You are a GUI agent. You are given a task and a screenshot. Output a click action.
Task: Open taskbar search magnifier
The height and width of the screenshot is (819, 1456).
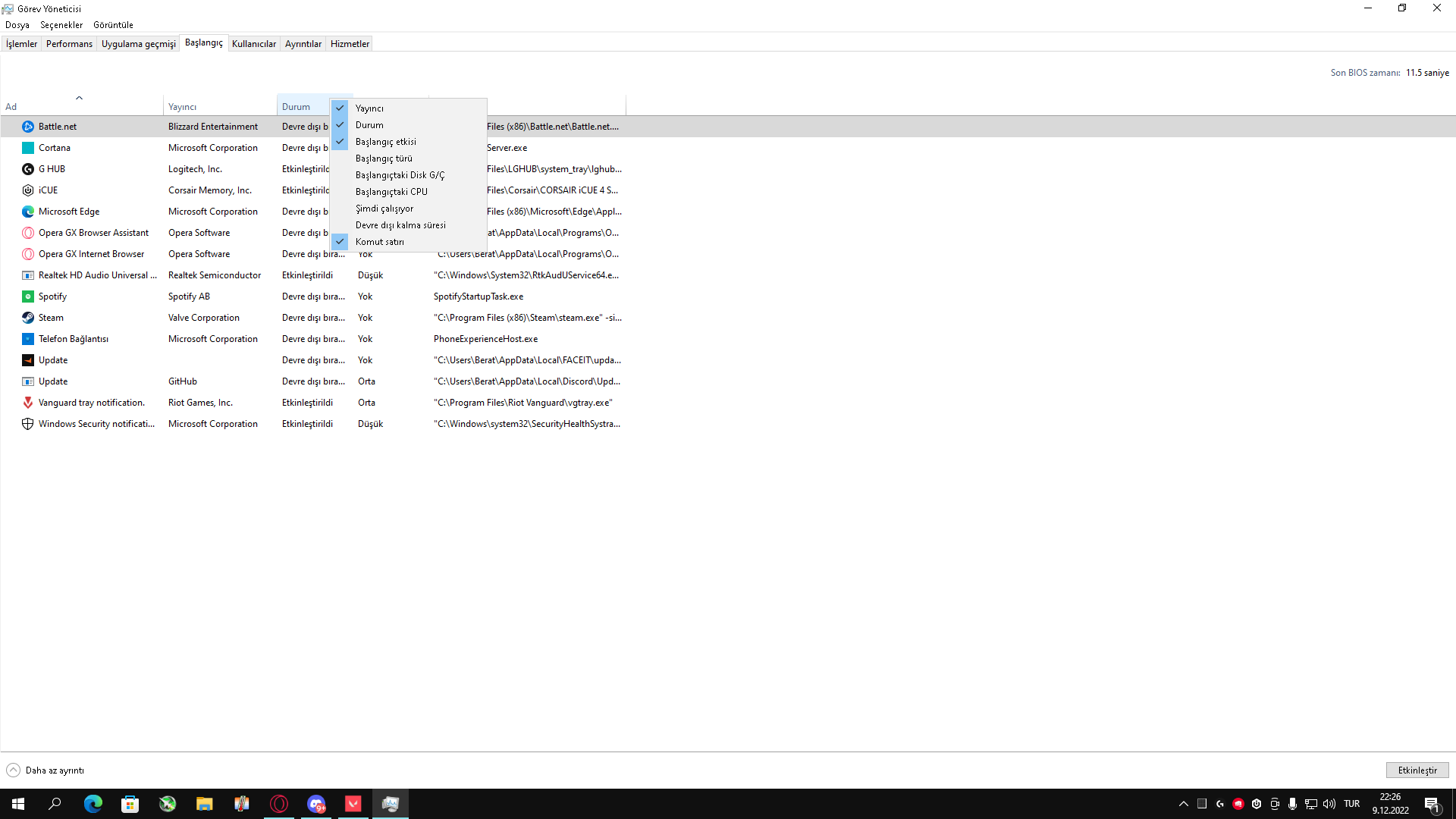pyautogui.click(x=55, y=804)
